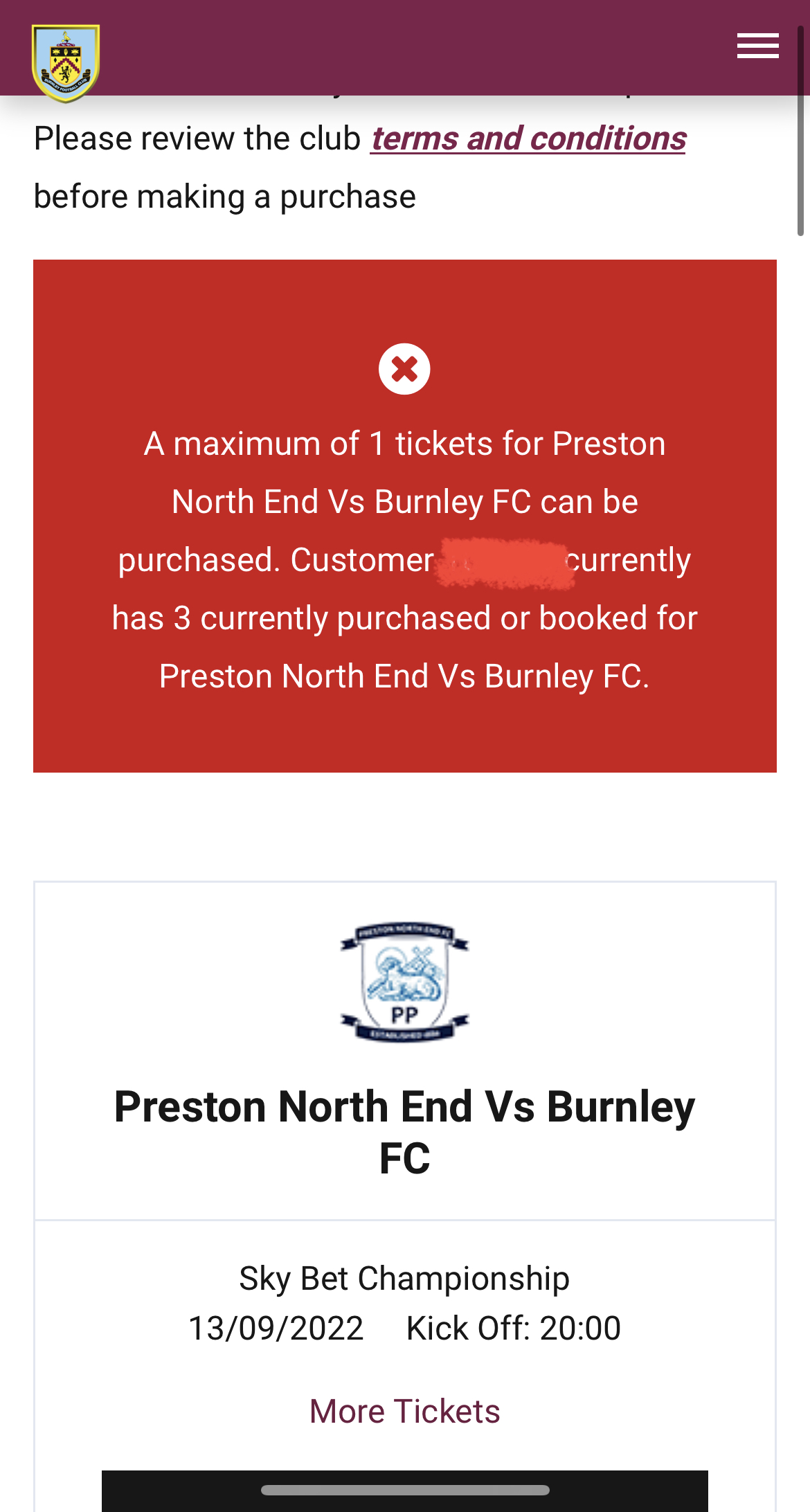Click the Sky Bet Championship label
810x1512 pixels.
404,1278
